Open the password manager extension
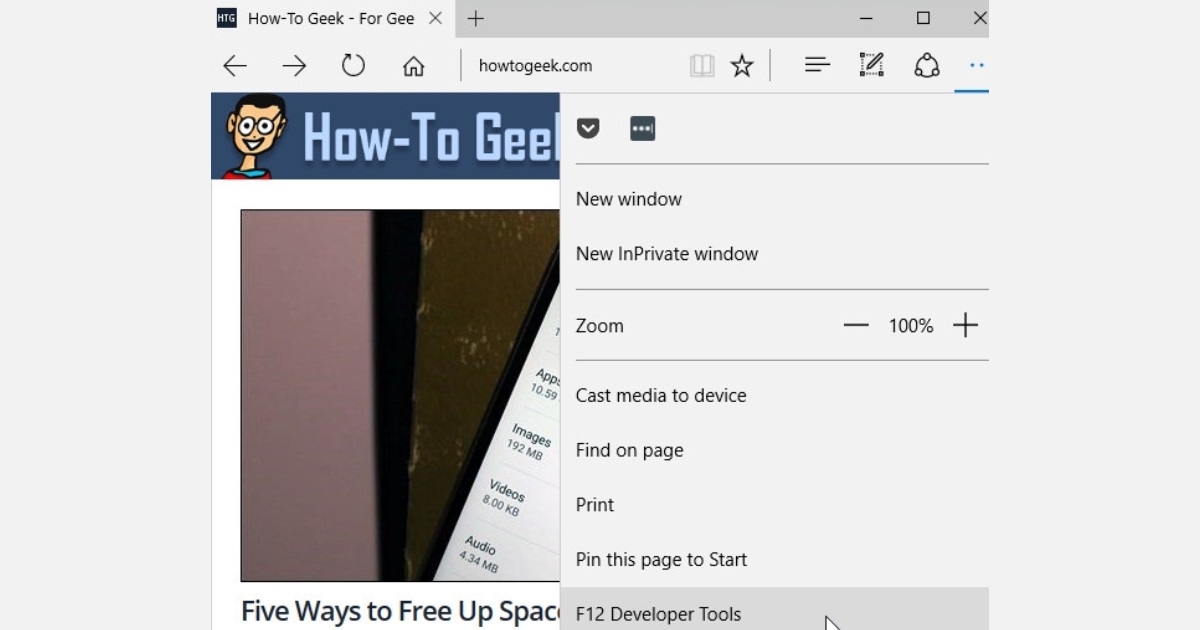The height and width of the screenshot is (630, 1200). (x=642, y=128)
